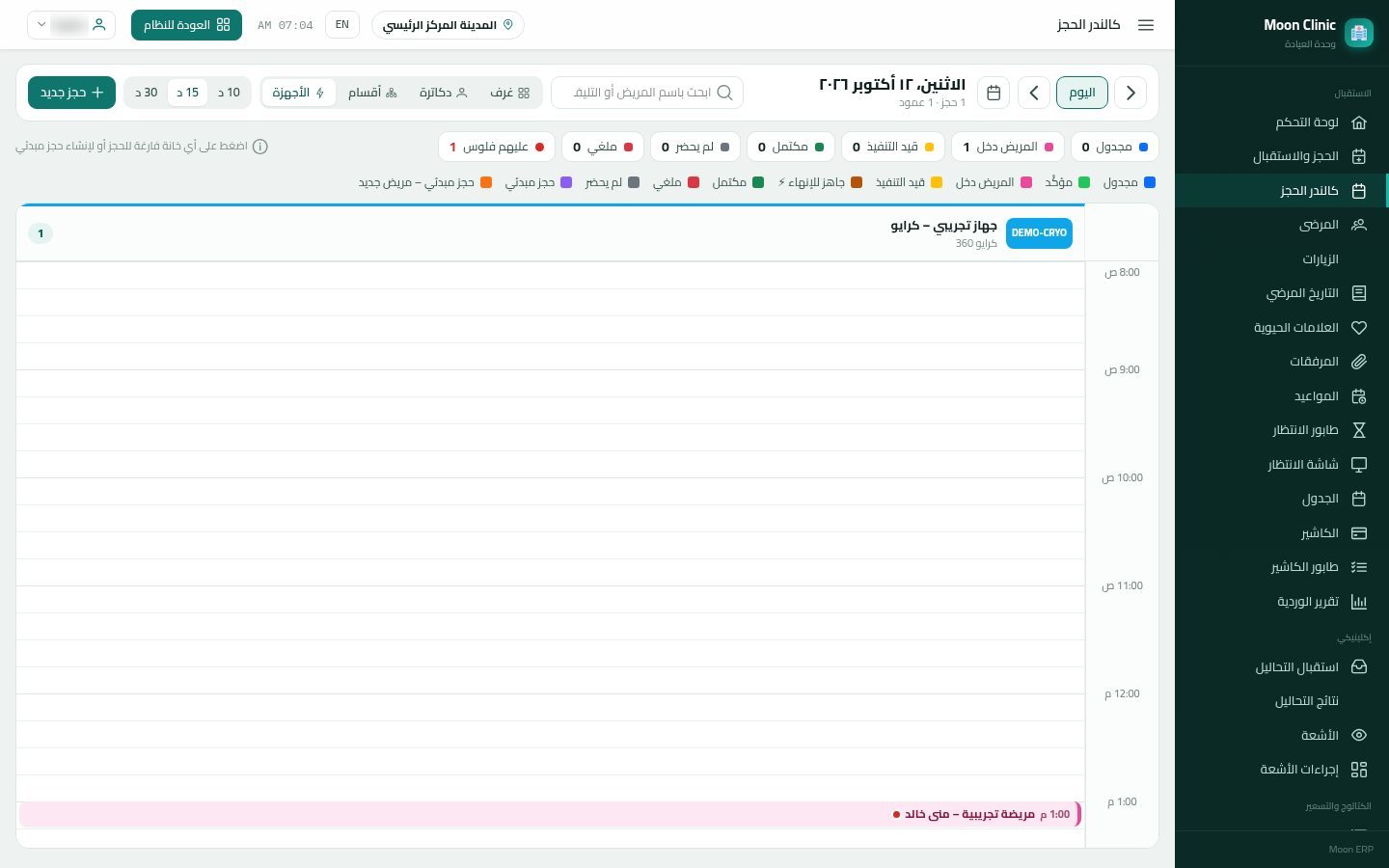
Task: Click the patient search input field
Action: point(647,93)
